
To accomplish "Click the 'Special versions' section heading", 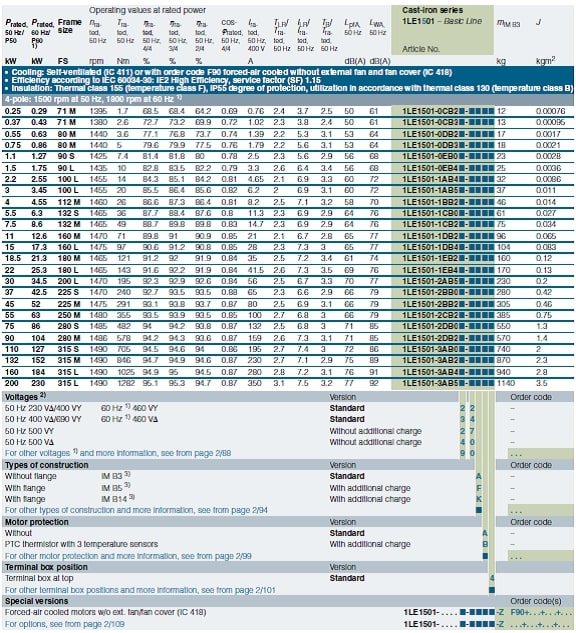I will (x=36, y=601).
